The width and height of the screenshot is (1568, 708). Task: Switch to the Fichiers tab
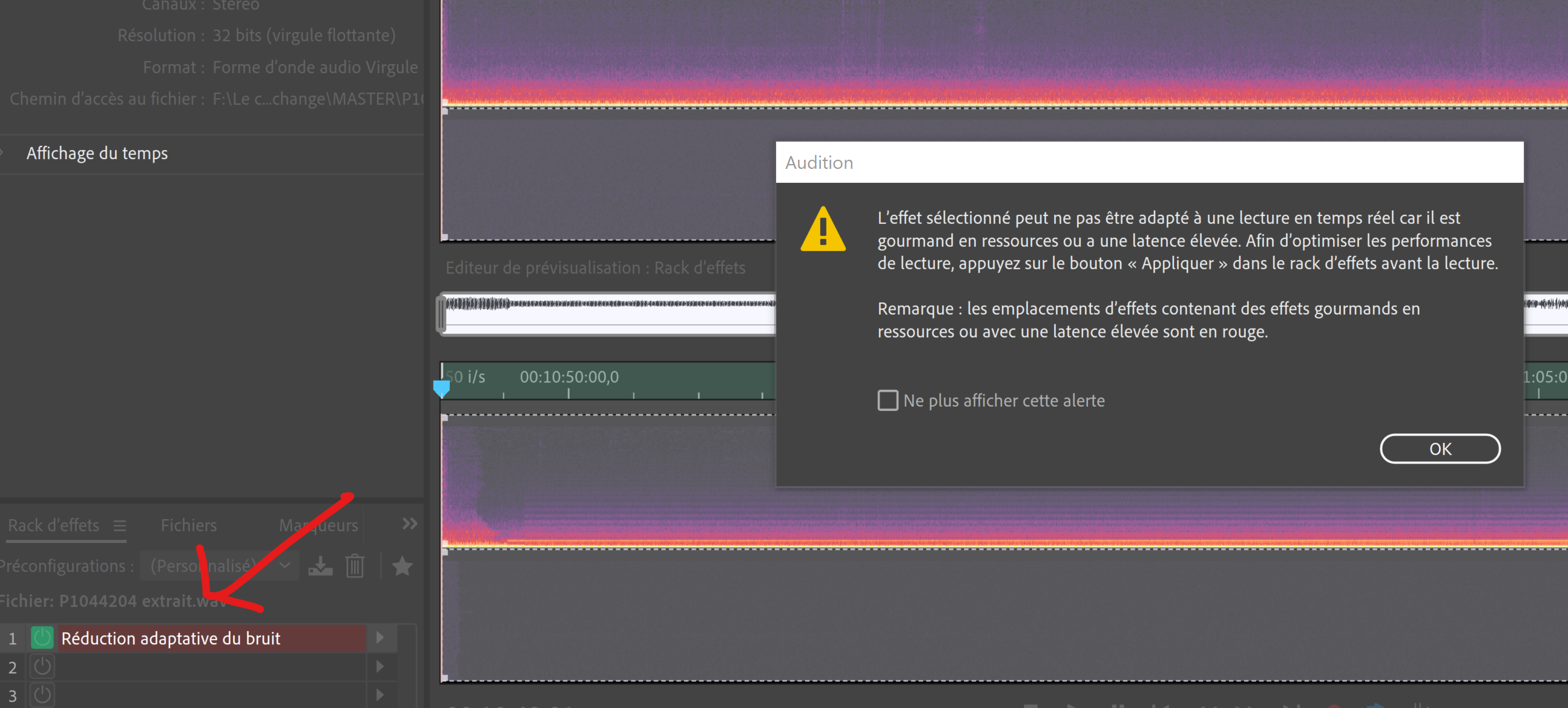[189, 525]
